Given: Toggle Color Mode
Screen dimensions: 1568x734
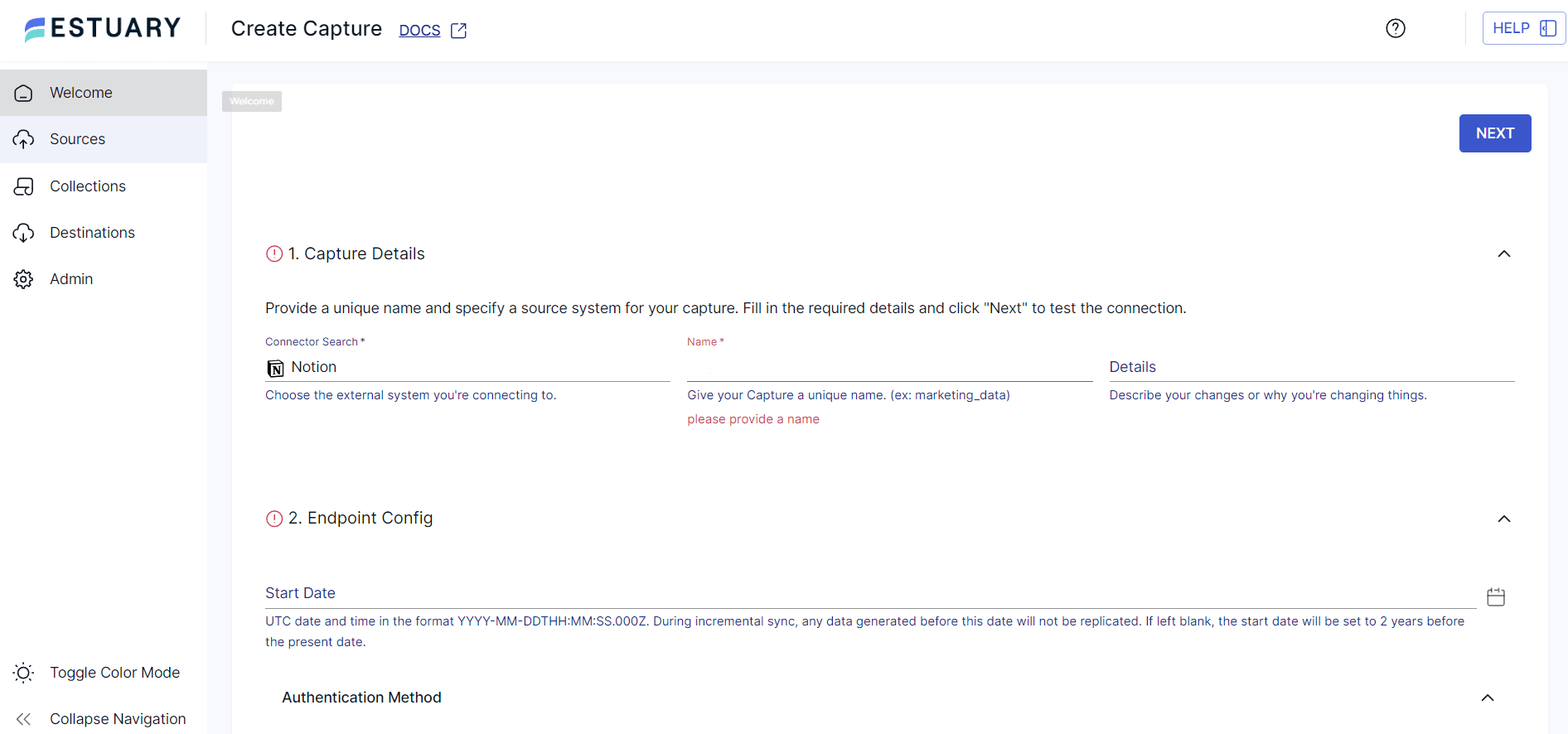Looking at the screenshot, I should [104, 673].
